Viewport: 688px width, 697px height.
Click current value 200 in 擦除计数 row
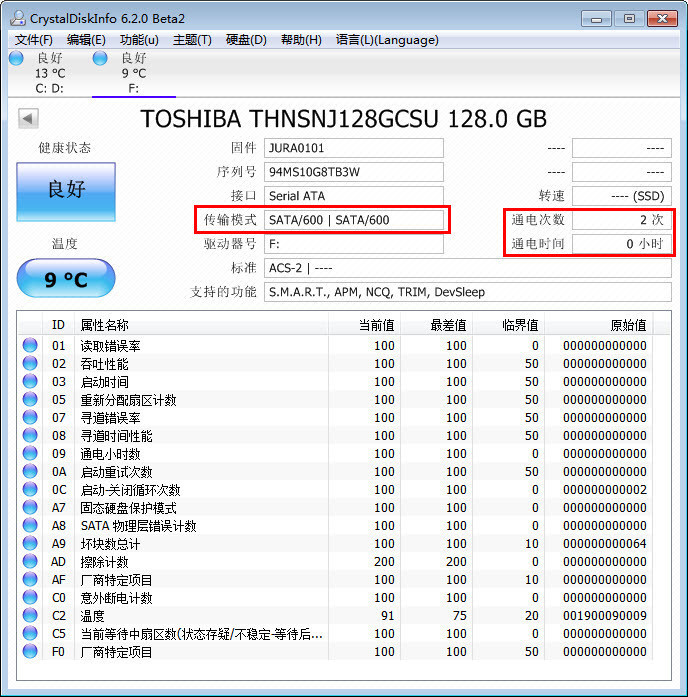coord(384,562)
